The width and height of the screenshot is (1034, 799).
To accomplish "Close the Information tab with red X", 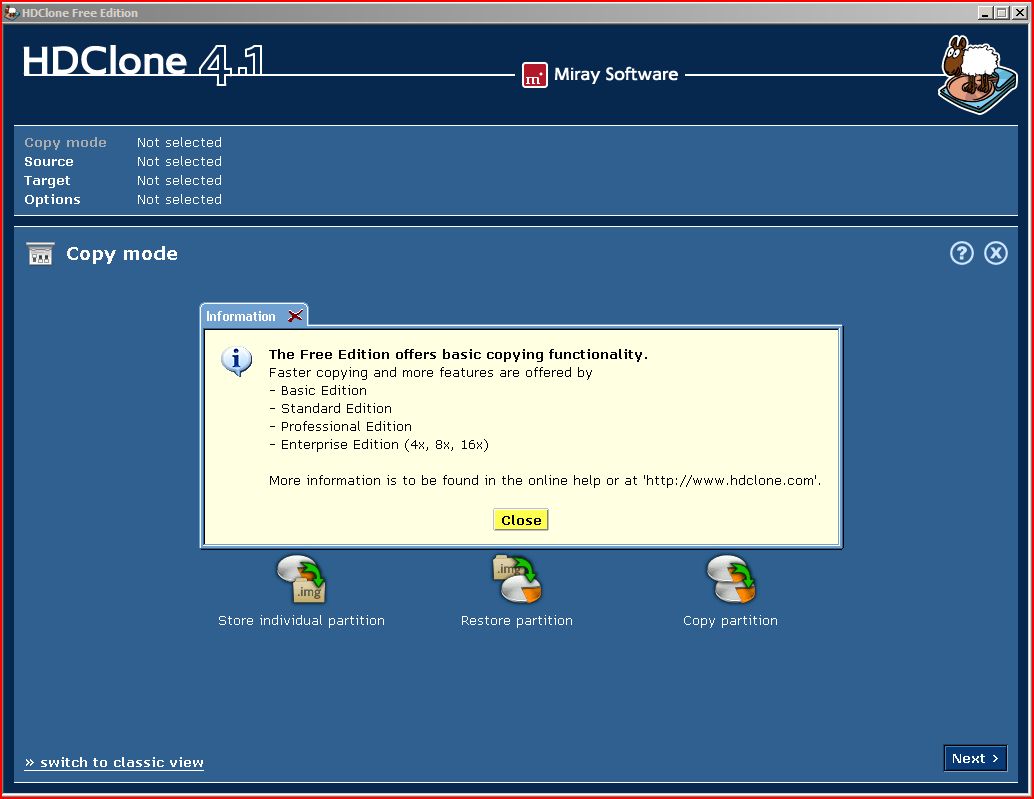I will click(x=295, y=316).
